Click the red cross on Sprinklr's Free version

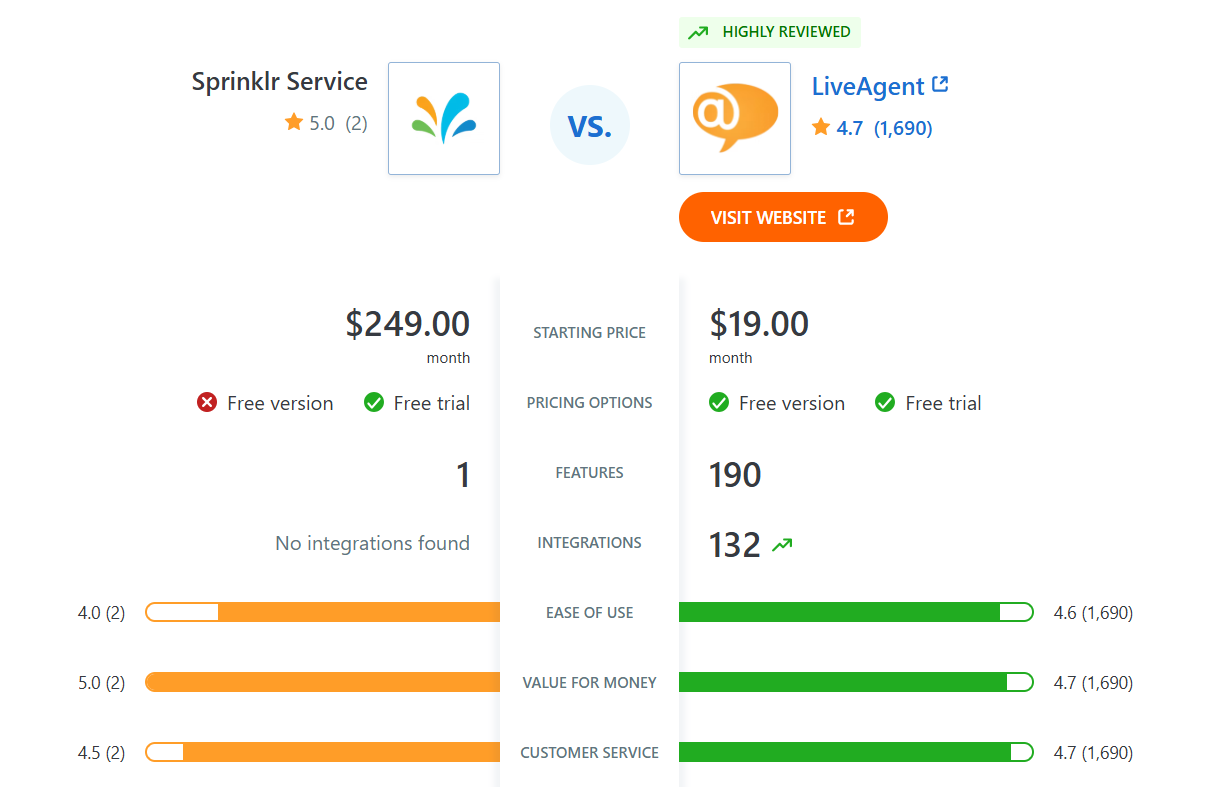[x=206, y=402]
